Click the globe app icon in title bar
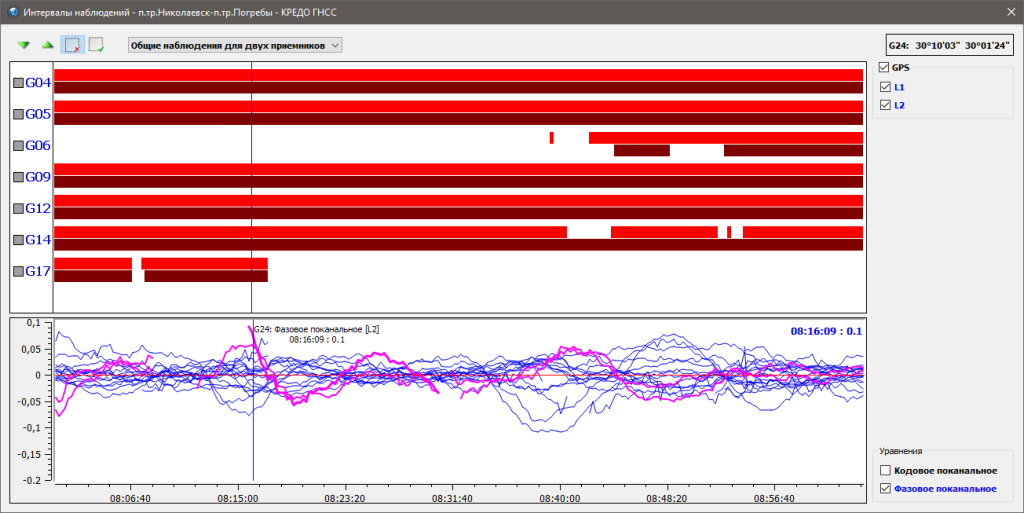This screenshot has height=513, width=1024. (x=12, y=12)
